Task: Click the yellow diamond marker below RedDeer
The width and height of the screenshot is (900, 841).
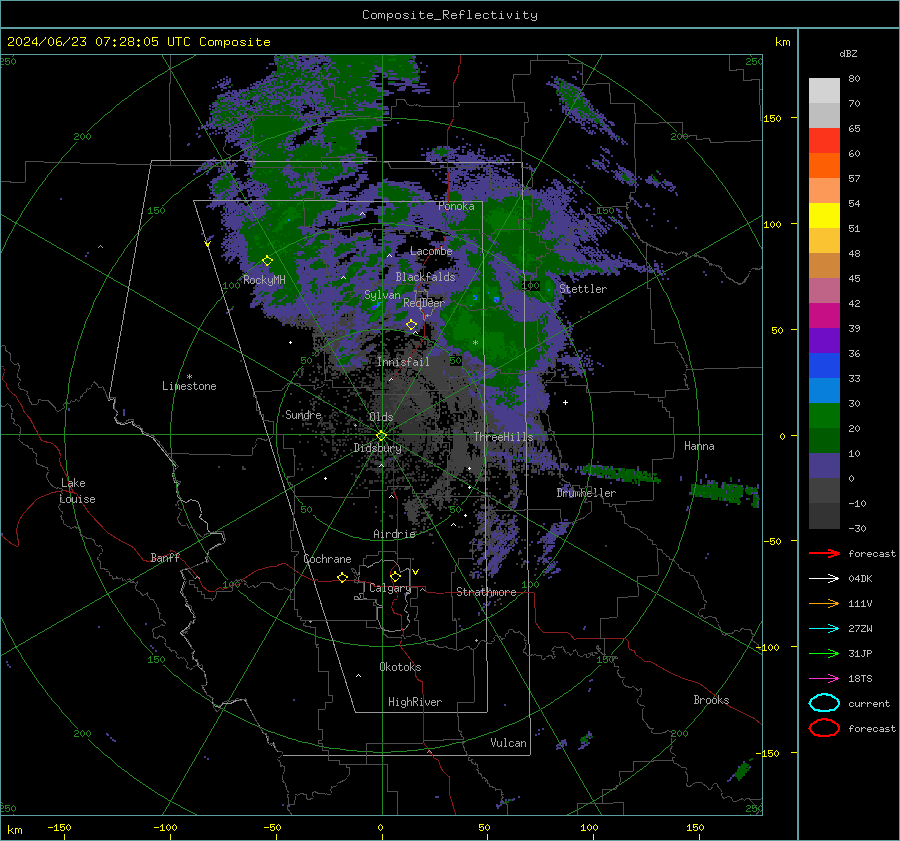Action: click(412, 325)
